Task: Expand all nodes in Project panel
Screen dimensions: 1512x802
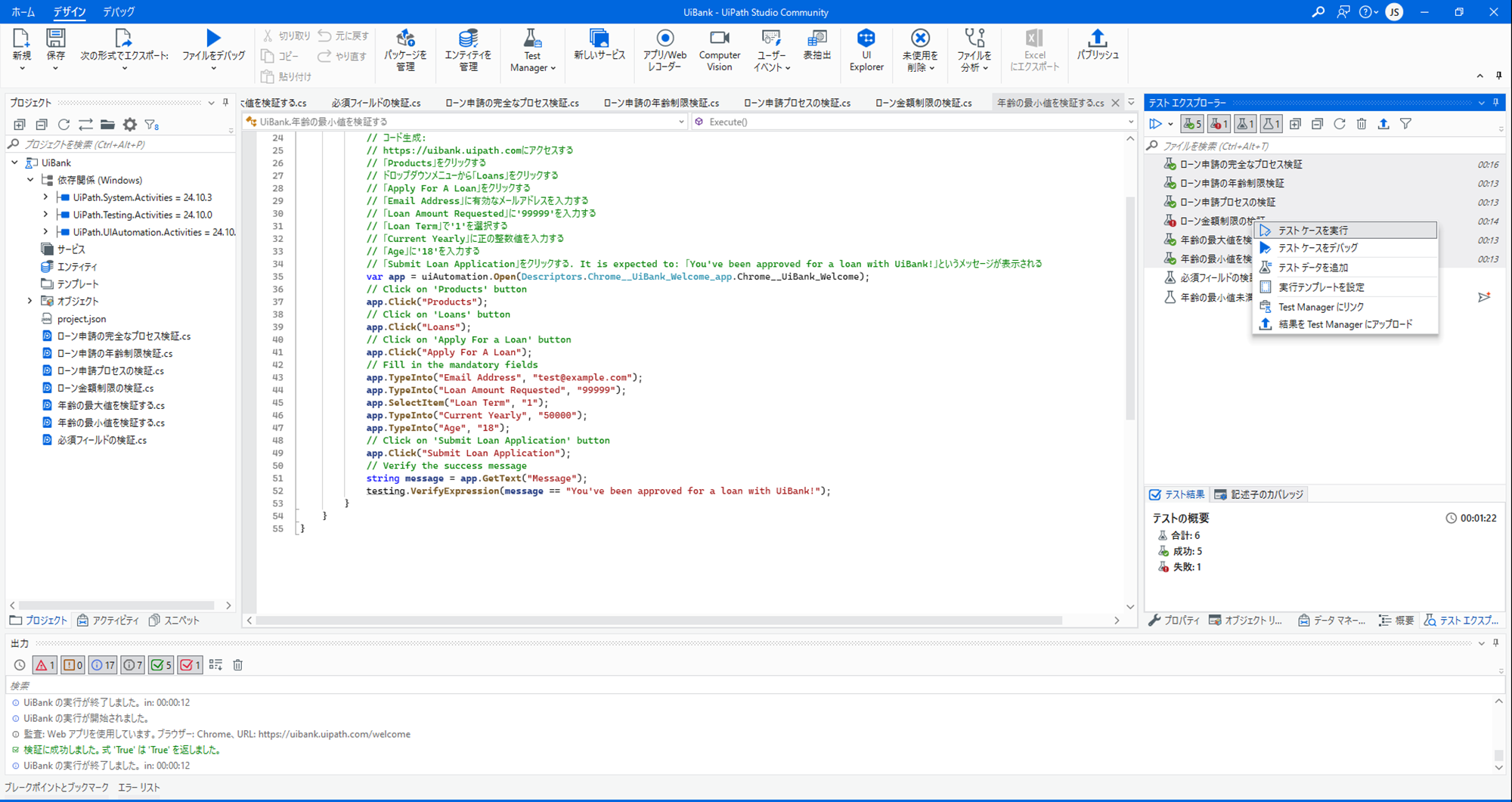Action: [x=20, y=125]
